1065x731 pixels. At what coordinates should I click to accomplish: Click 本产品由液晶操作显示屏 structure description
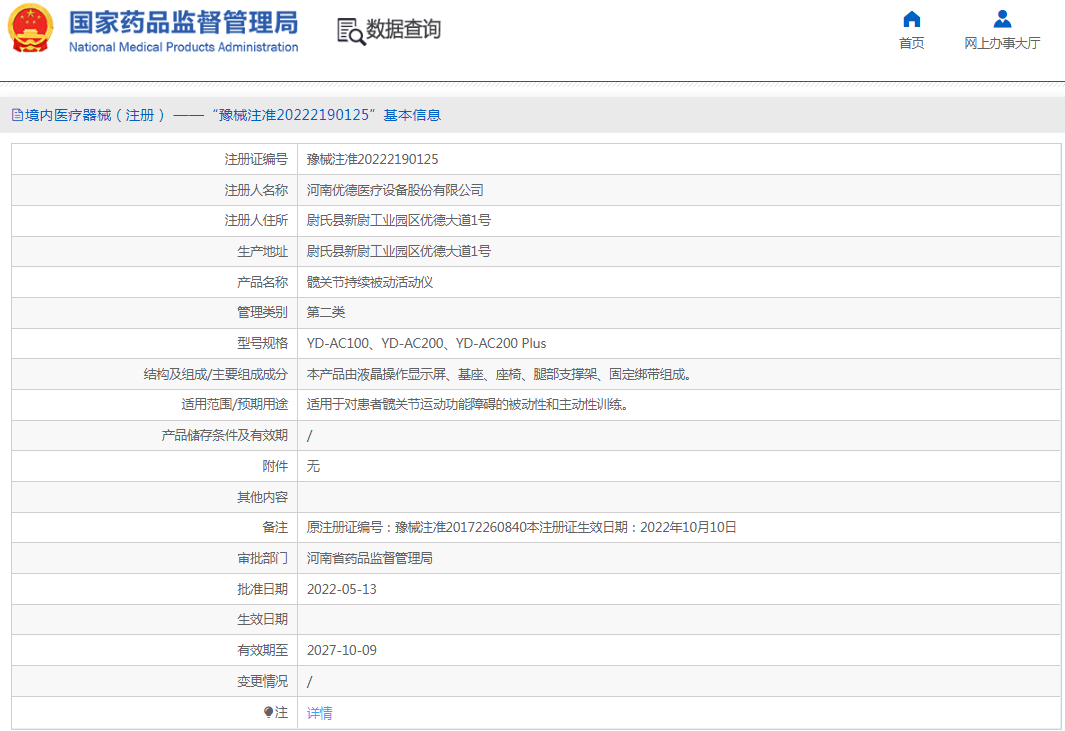(x=499, y=374)
